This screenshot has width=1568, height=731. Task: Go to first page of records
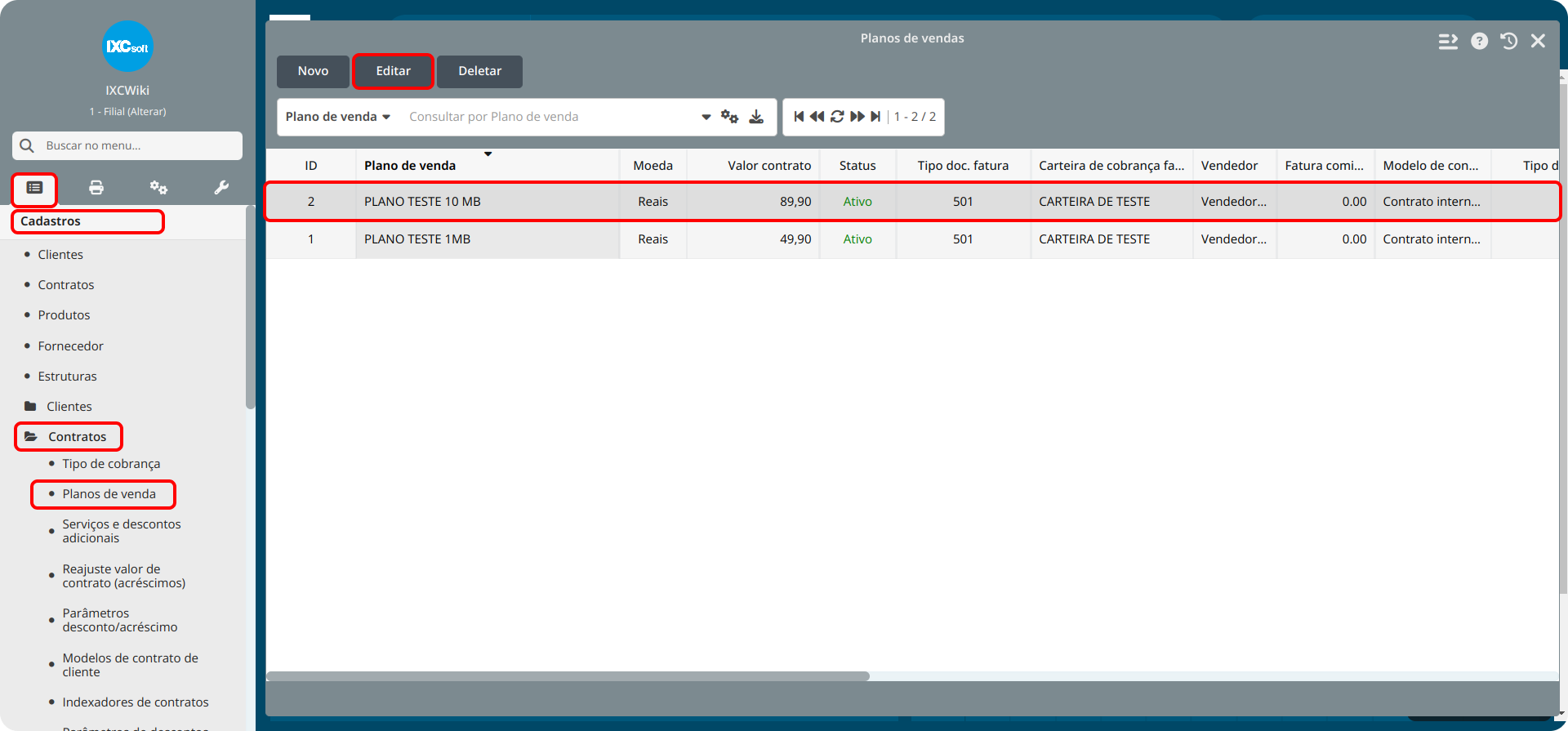pos(799,117)
